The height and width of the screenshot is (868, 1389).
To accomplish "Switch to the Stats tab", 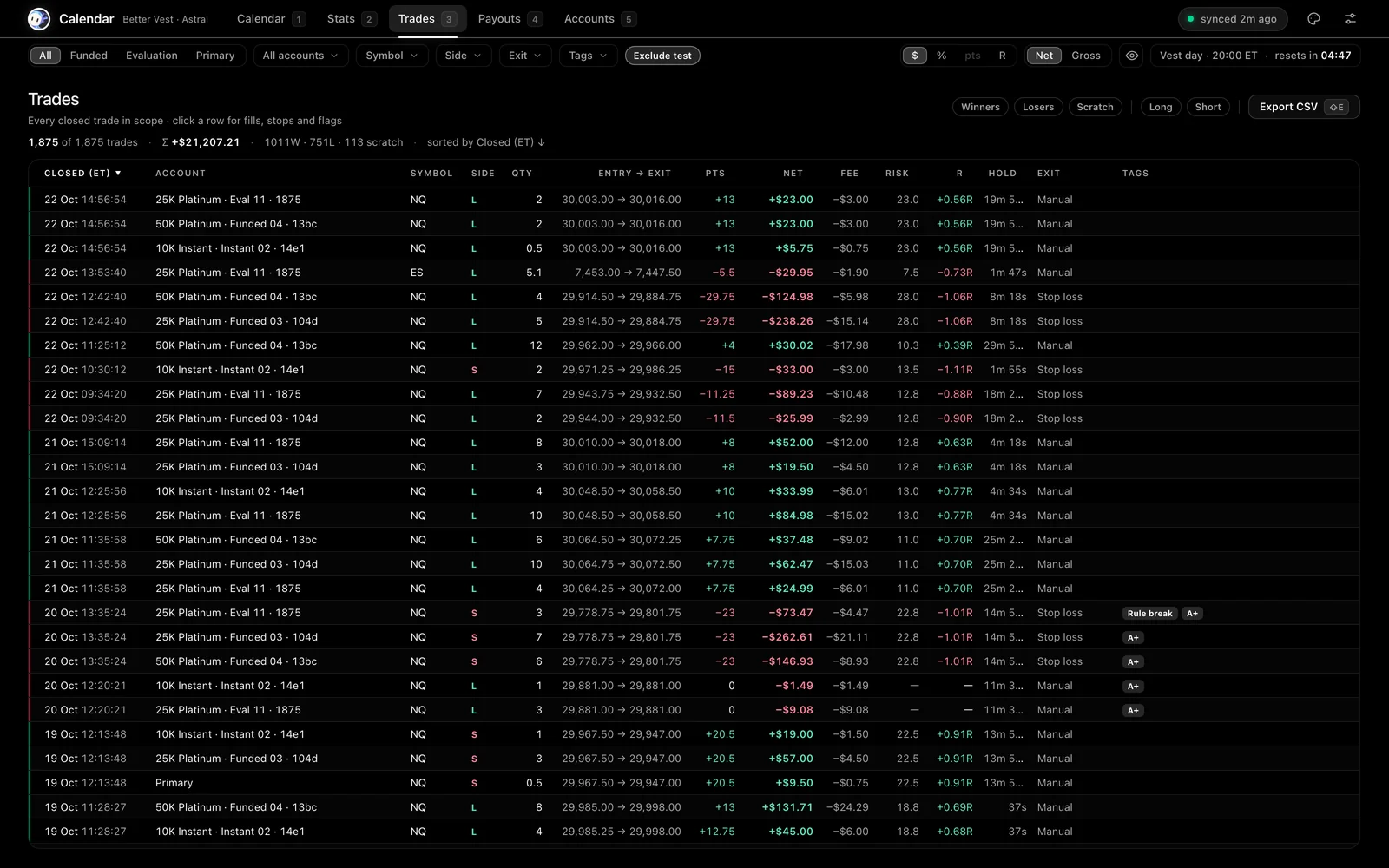I will coord(351,19).
